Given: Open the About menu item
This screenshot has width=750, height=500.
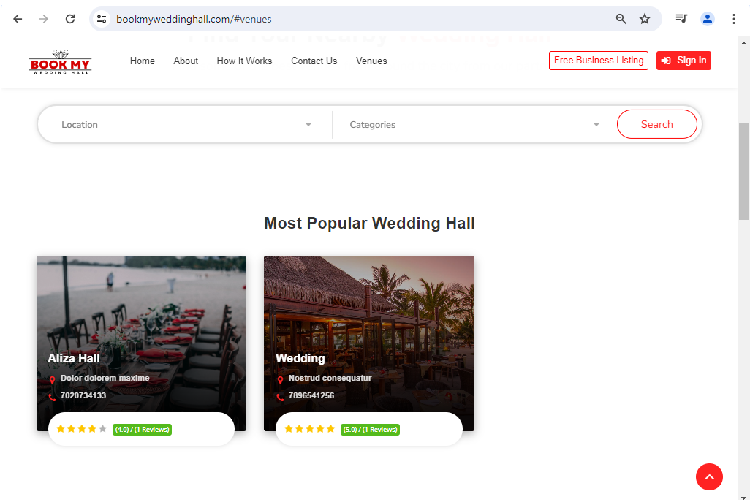Looking at the screenshot, I should pyautogui.click(x=186, y=61).
